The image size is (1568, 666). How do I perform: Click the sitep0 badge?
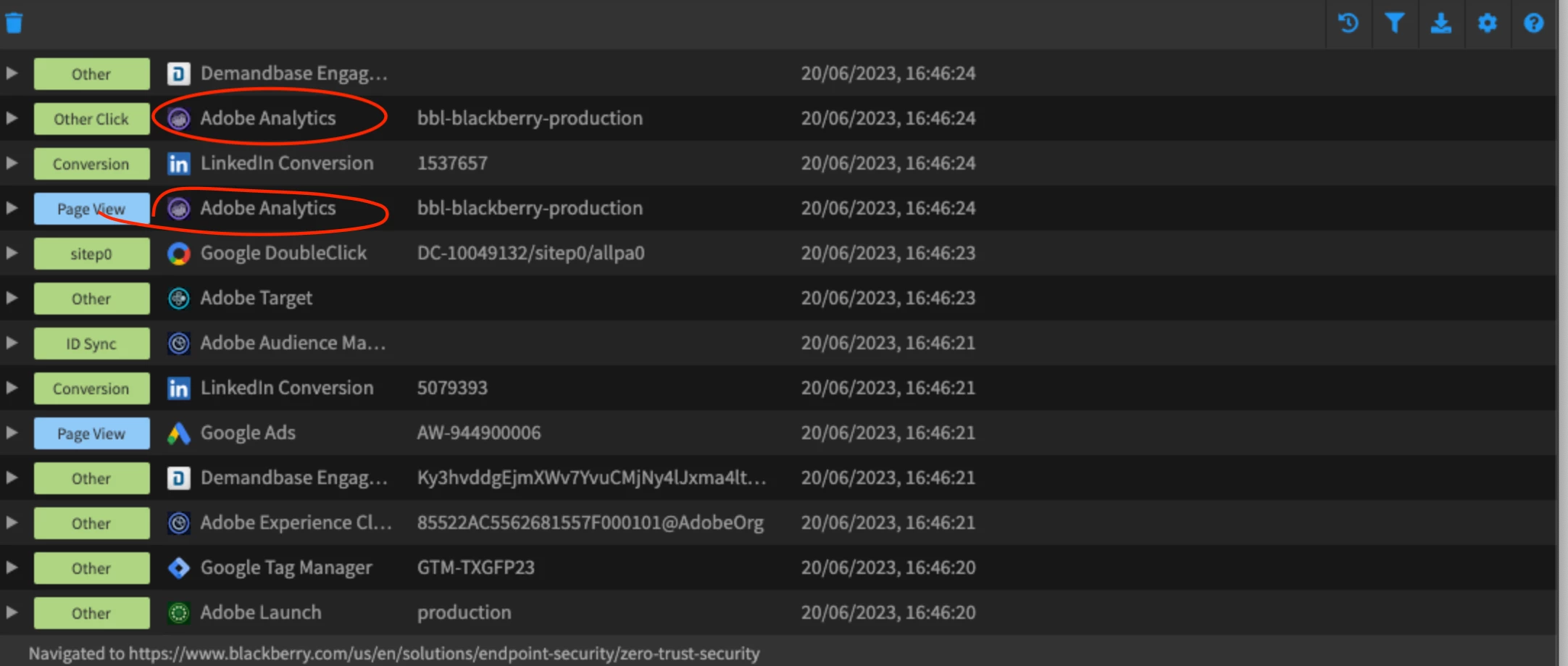91,254
